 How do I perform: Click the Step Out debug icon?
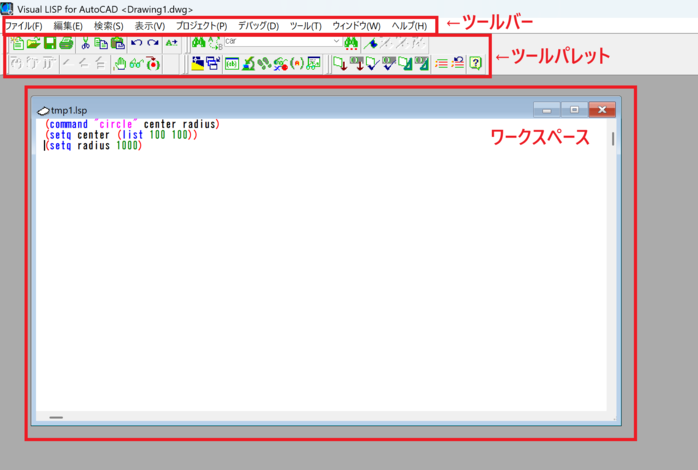click(49, 64)
